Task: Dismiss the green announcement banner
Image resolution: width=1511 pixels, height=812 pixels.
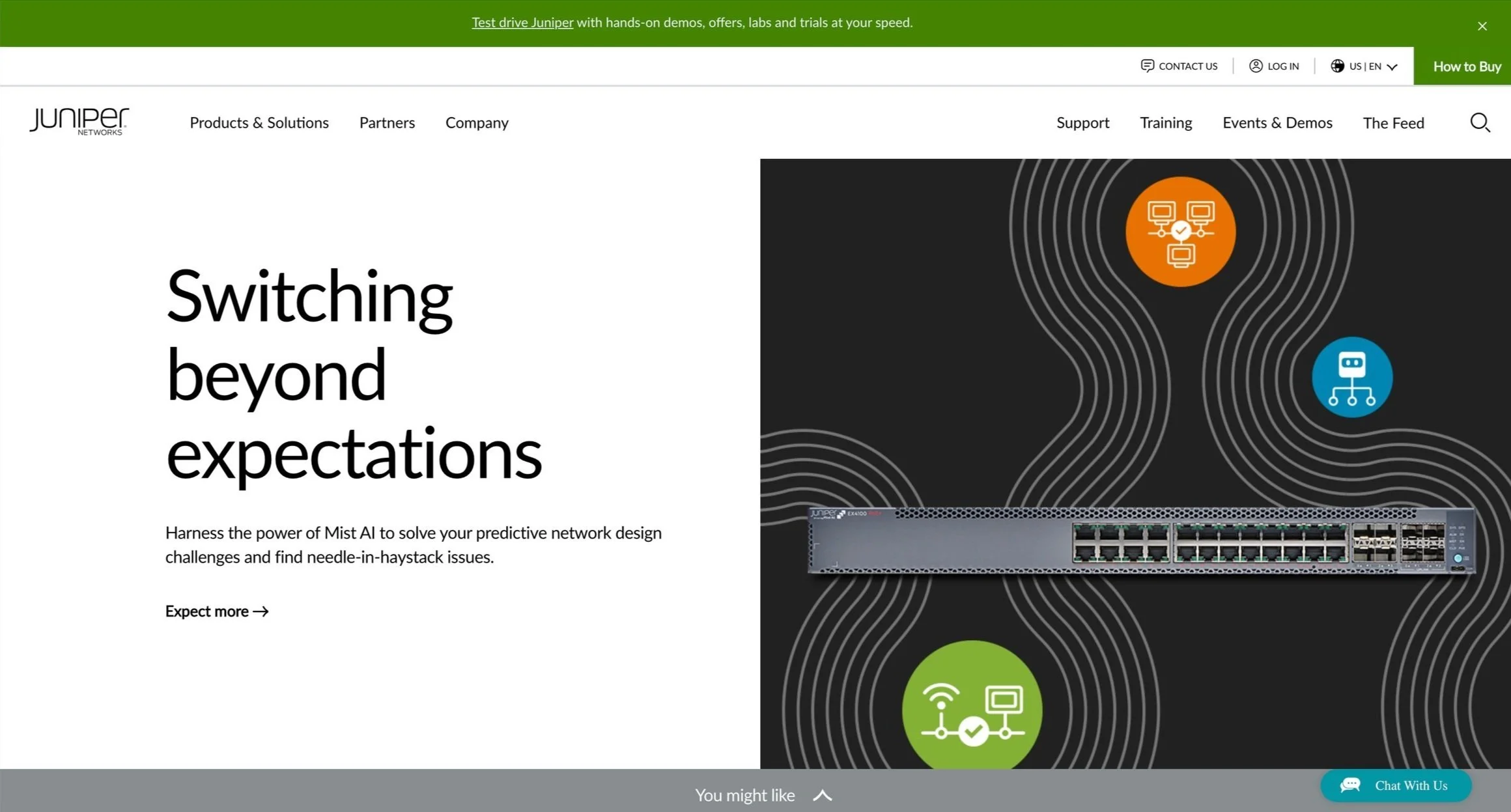Action: coord(1482,26)
